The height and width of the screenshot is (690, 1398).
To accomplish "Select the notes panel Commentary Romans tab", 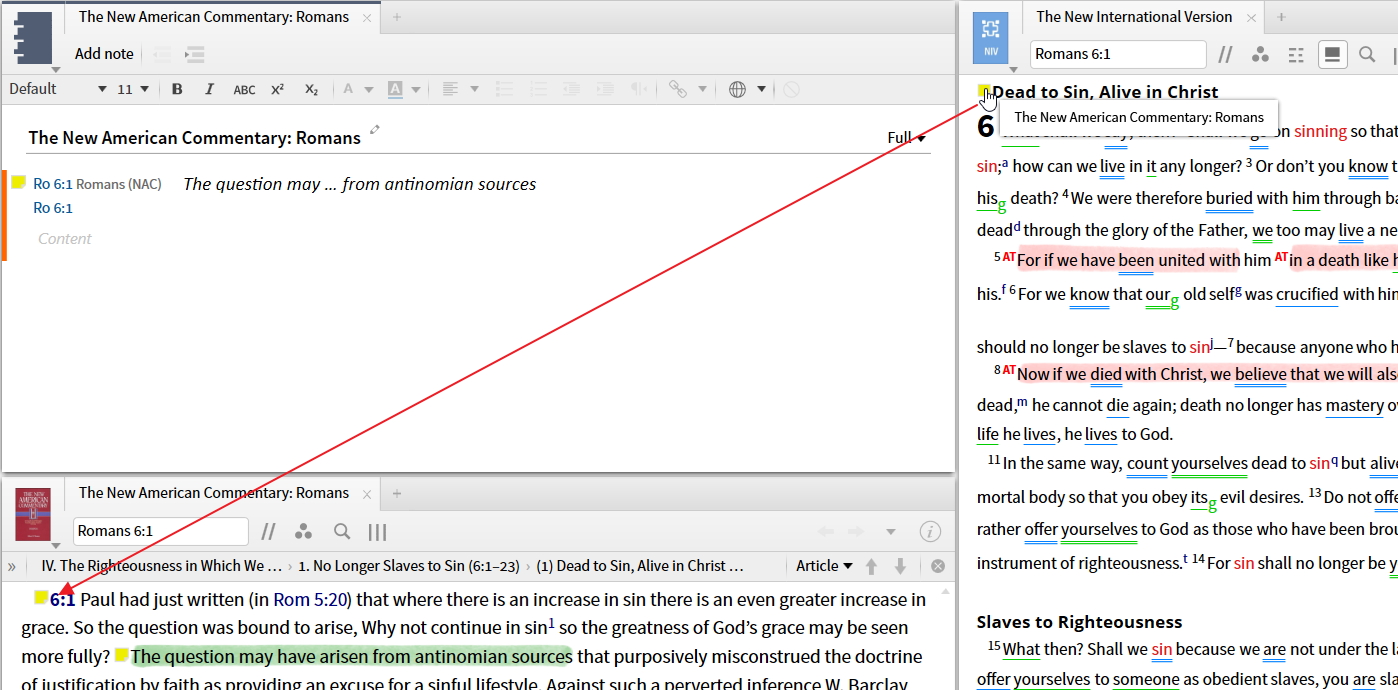I will (x=214, y=17).
